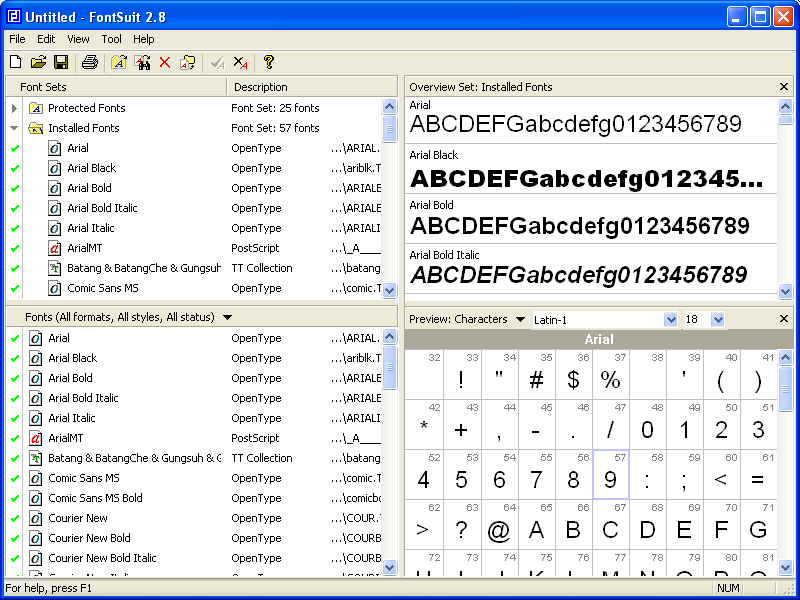Click the red PostScript icon of ArialMT in Fonts list
Image resolution: width=800 pixels, height=600 pixels.
pyautogui.click(x=35, y=438)
